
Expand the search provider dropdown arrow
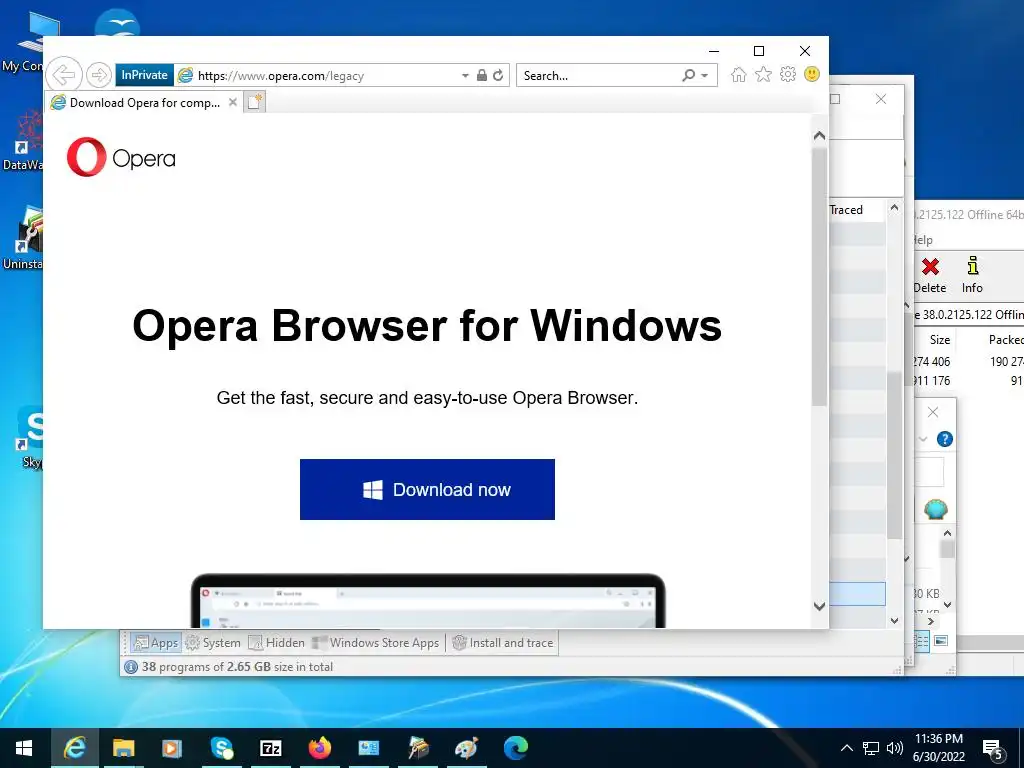705,76
